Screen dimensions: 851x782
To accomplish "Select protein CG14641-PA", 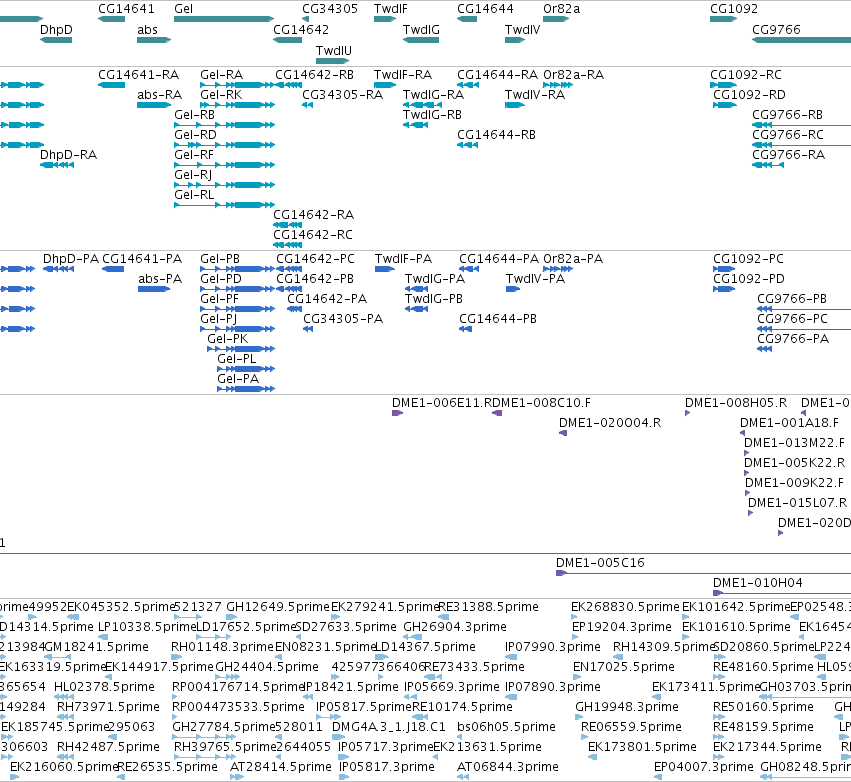I will click(142, 259).
